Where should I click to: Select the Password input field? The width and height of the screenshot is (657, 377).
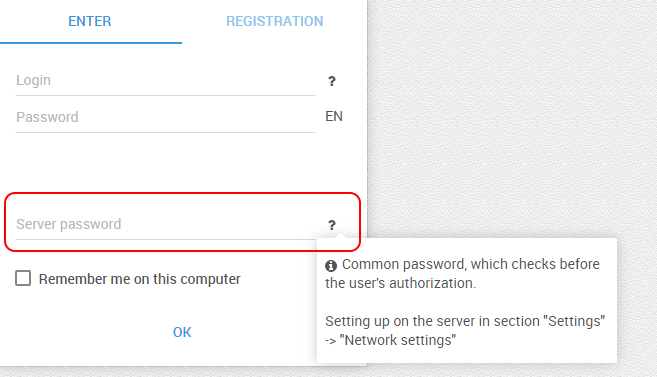point(166,117)
